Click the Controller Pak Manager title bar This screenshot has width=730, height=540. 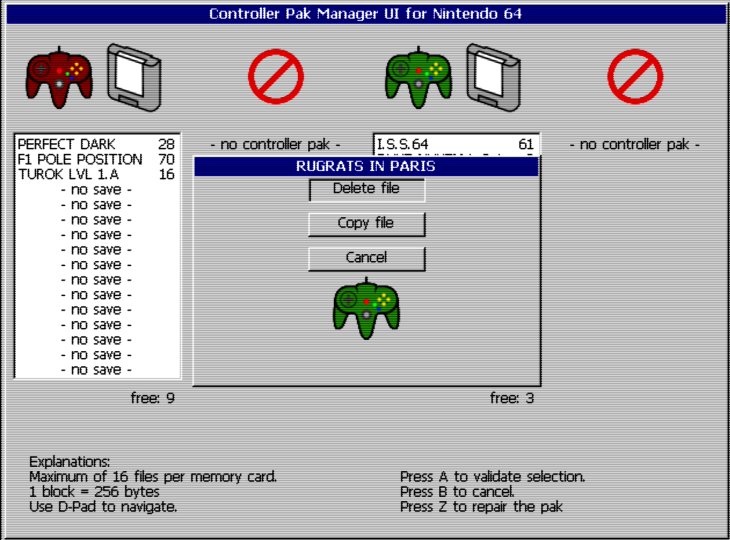pos(366,14)
